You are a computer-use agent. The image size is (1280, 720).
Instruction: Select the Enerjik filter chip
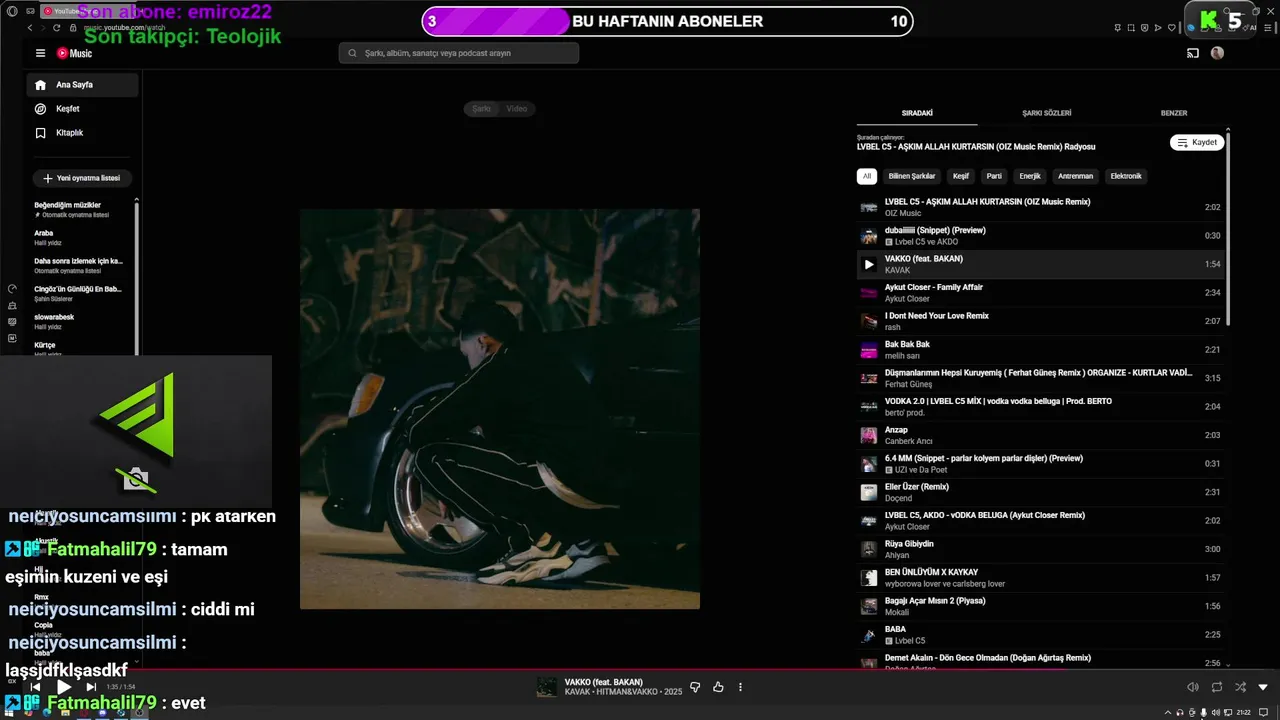point(1030,176)
